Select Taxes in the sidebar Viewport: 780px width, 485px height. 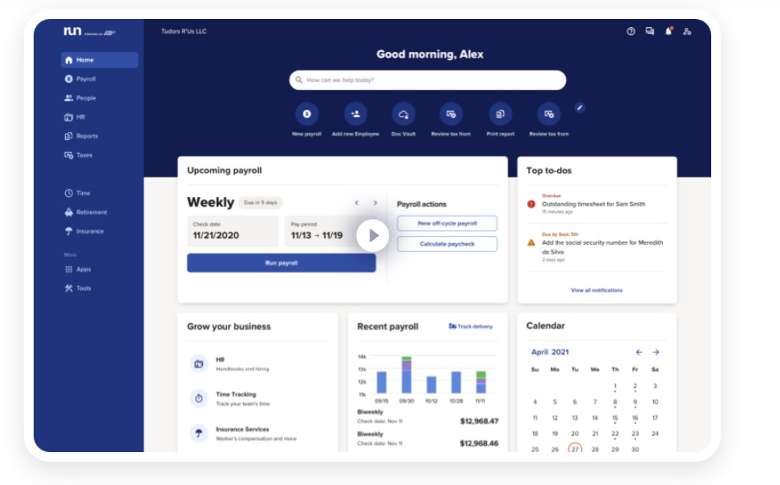point(79,155)
